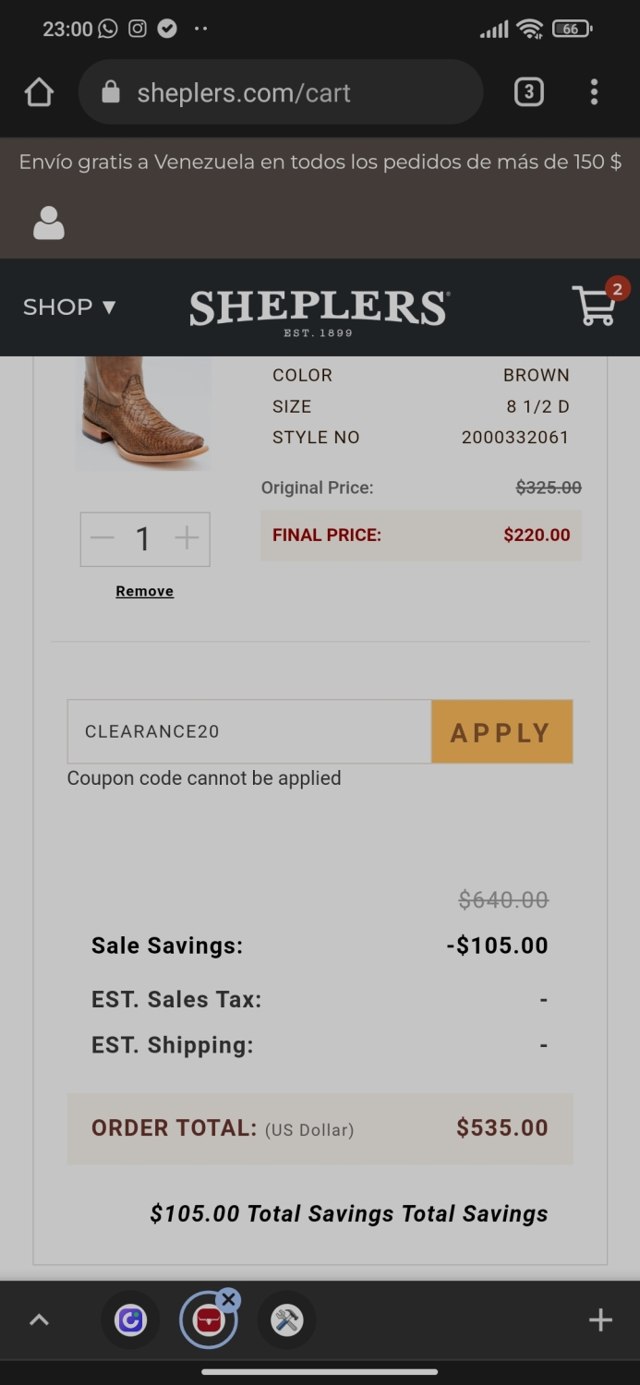The height and width of the screenshot is (1385, 640).
Task: Decrease boot quantity with minus button
Action: [102, 539]
